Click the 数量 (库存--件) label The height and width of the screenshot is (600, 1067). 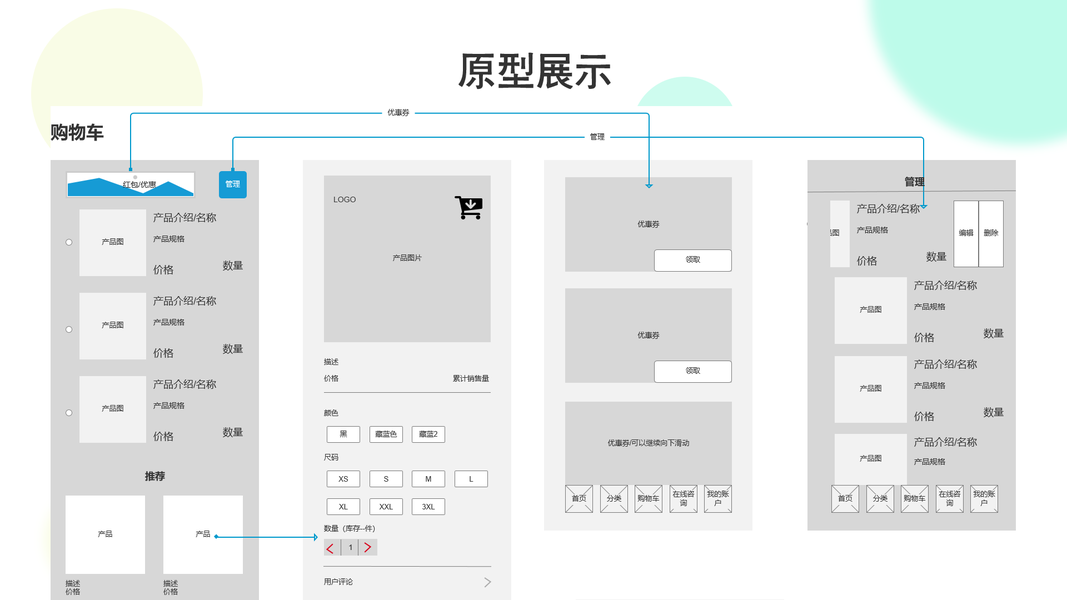349,529
